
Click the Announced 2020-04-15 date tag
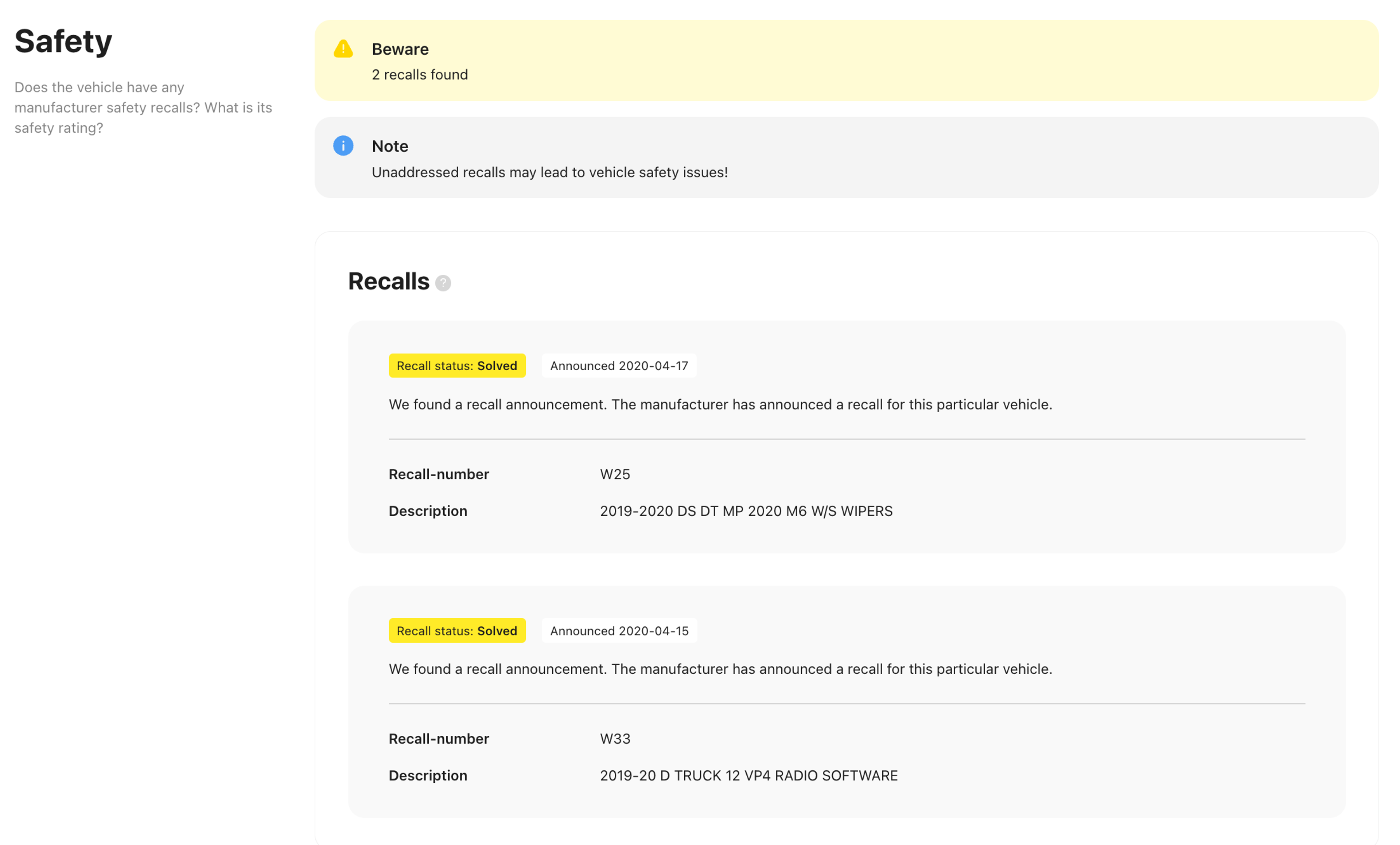point(619,630)
